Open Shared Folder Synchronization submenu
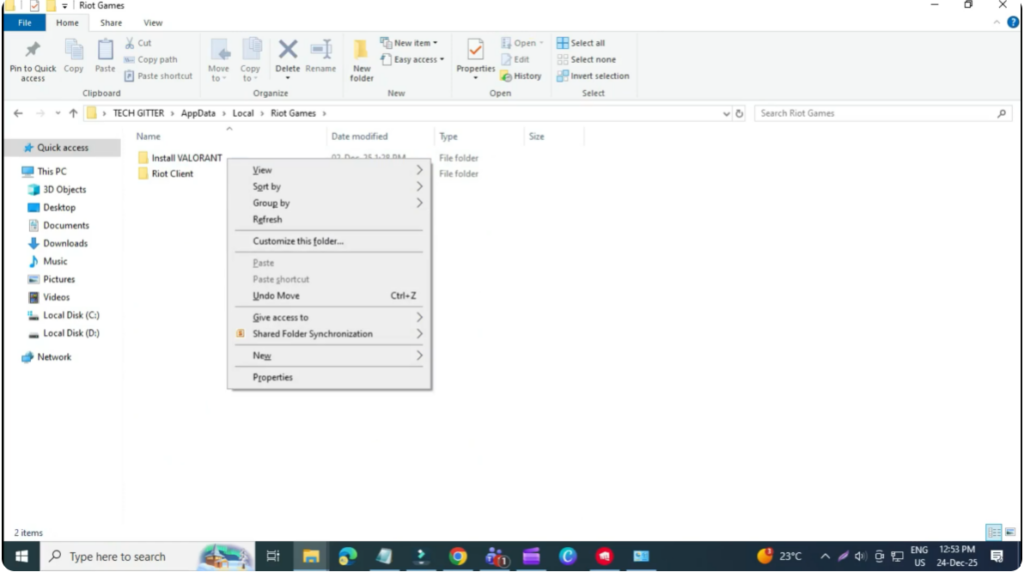 [329, 334]
